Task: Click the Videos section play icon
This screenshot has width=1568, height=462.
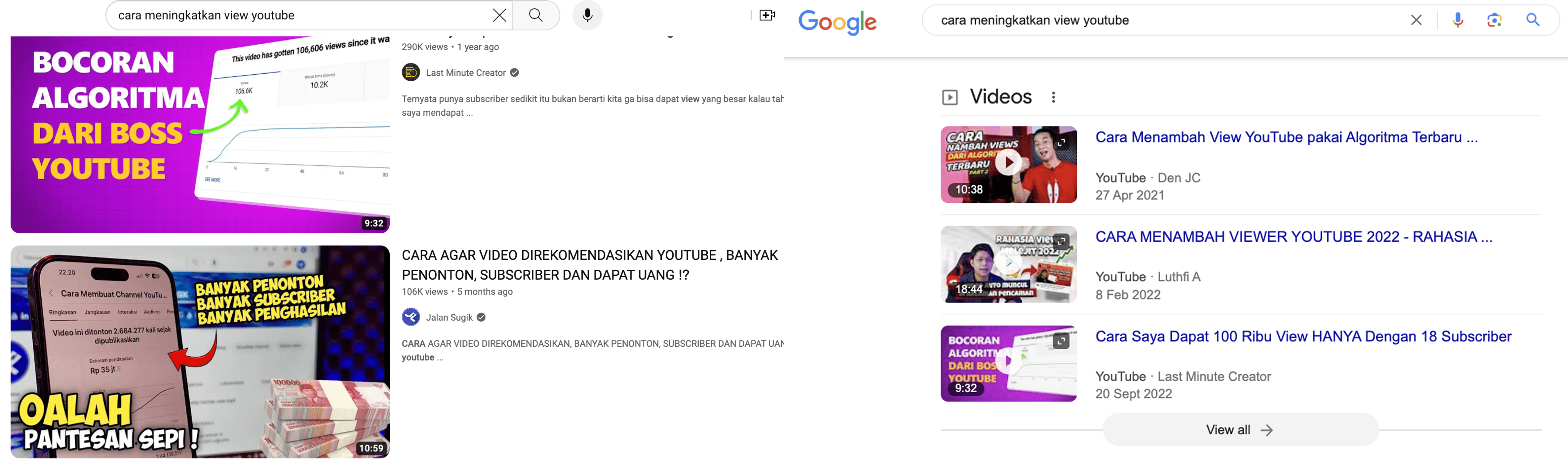Action: tap(949, 98)
